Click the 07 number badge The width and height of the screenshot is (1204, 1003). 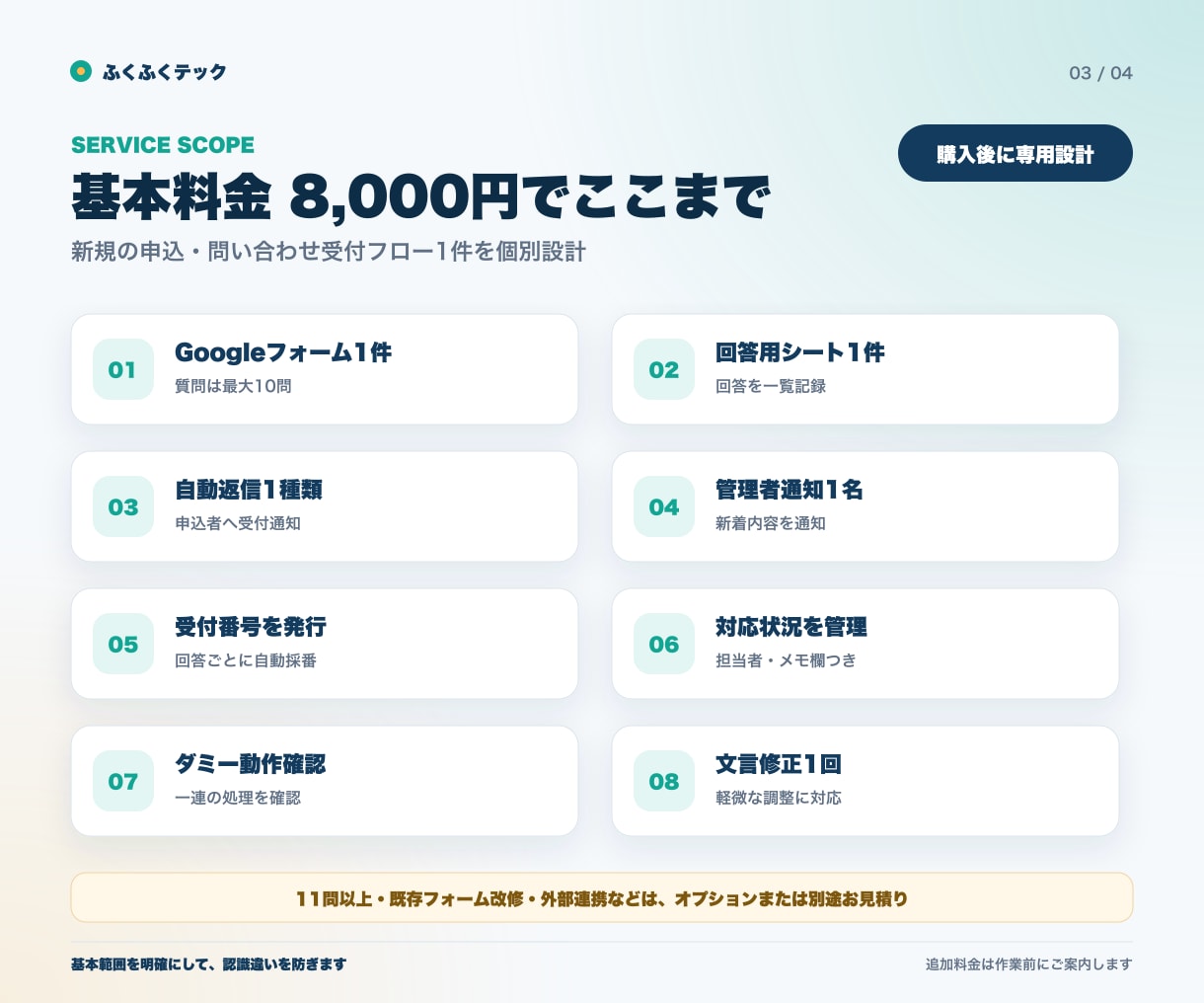(123, 781)
